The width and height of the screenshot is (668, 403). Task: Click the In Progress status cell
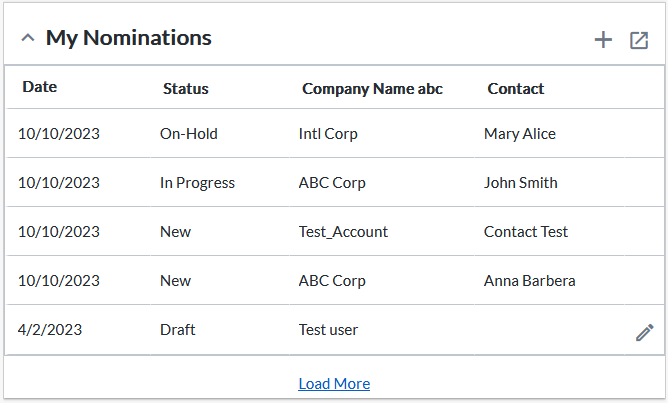click(x=197, y=183)
